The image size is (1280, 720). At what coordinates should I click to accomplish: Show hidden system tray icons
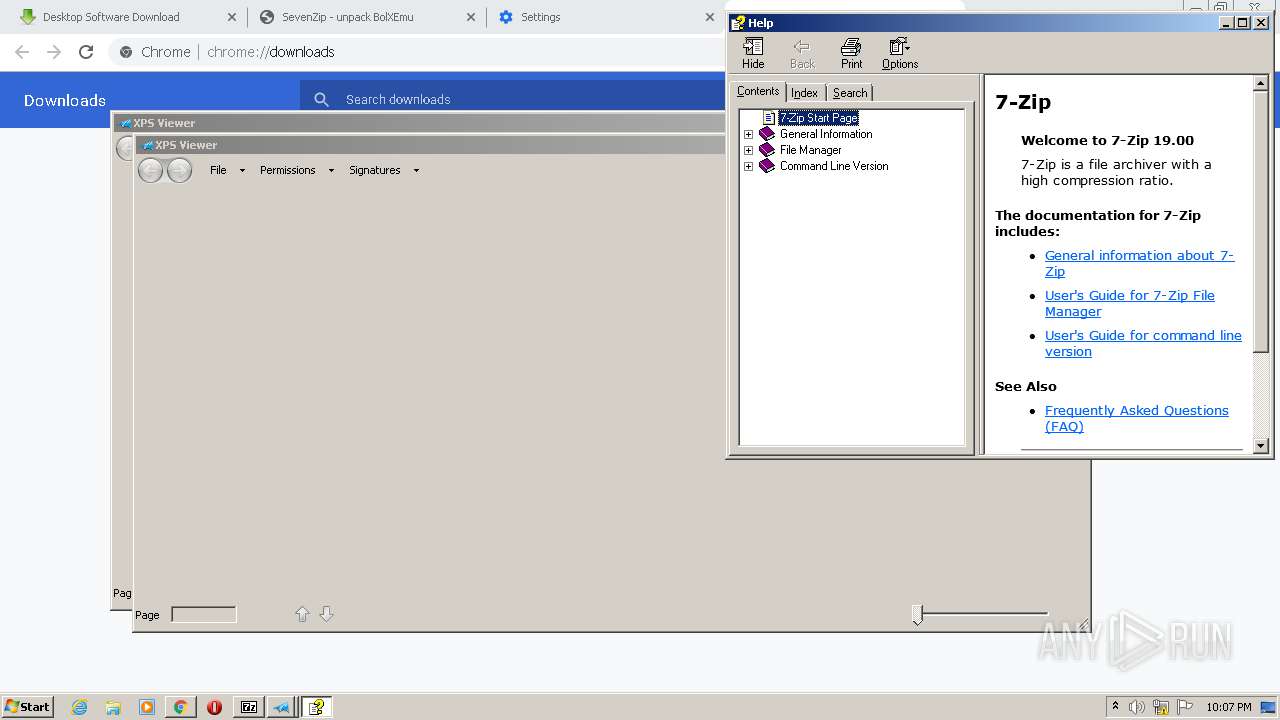[1115, 706]
